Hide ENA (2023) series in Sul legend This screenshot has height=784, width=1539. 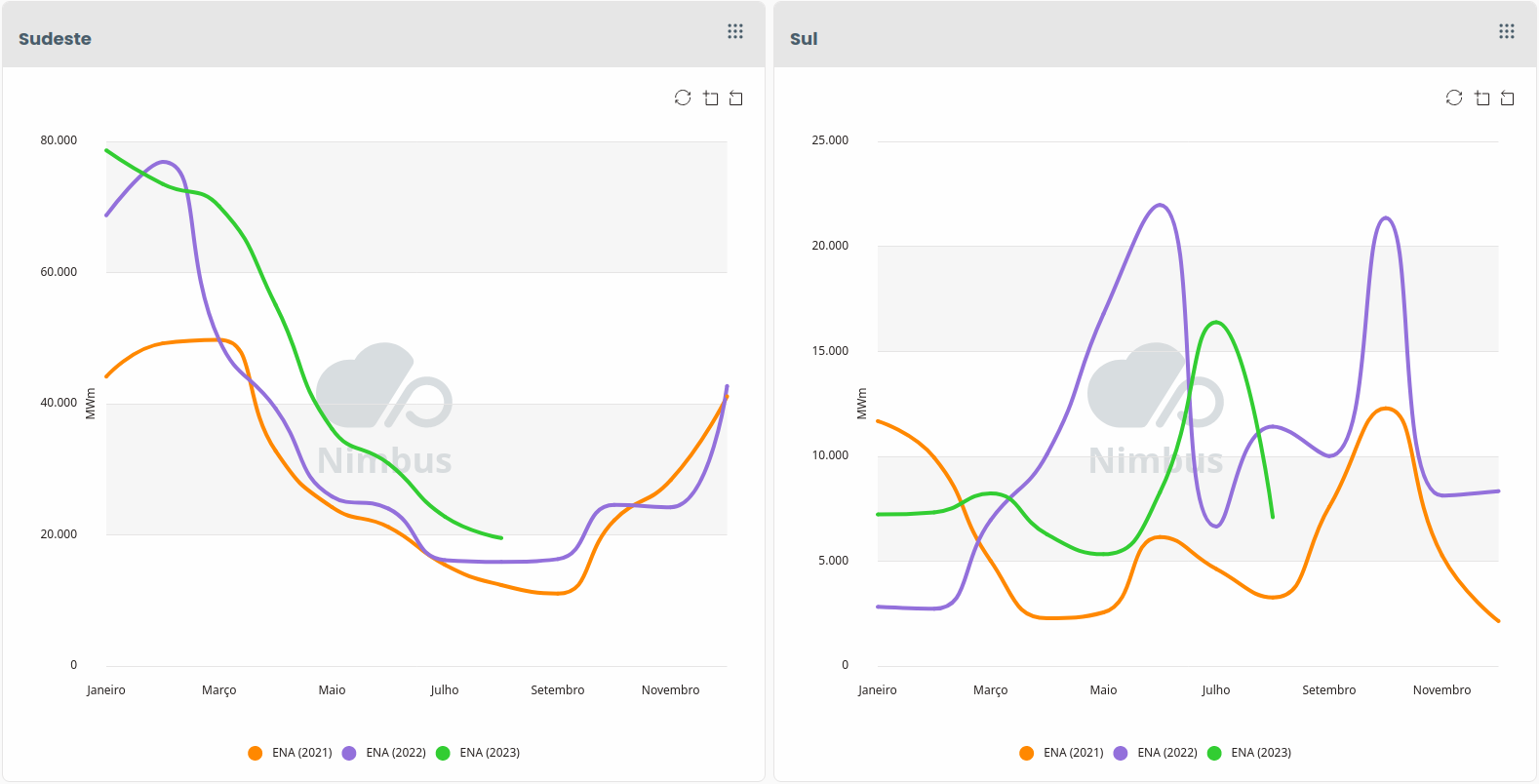1249,753
